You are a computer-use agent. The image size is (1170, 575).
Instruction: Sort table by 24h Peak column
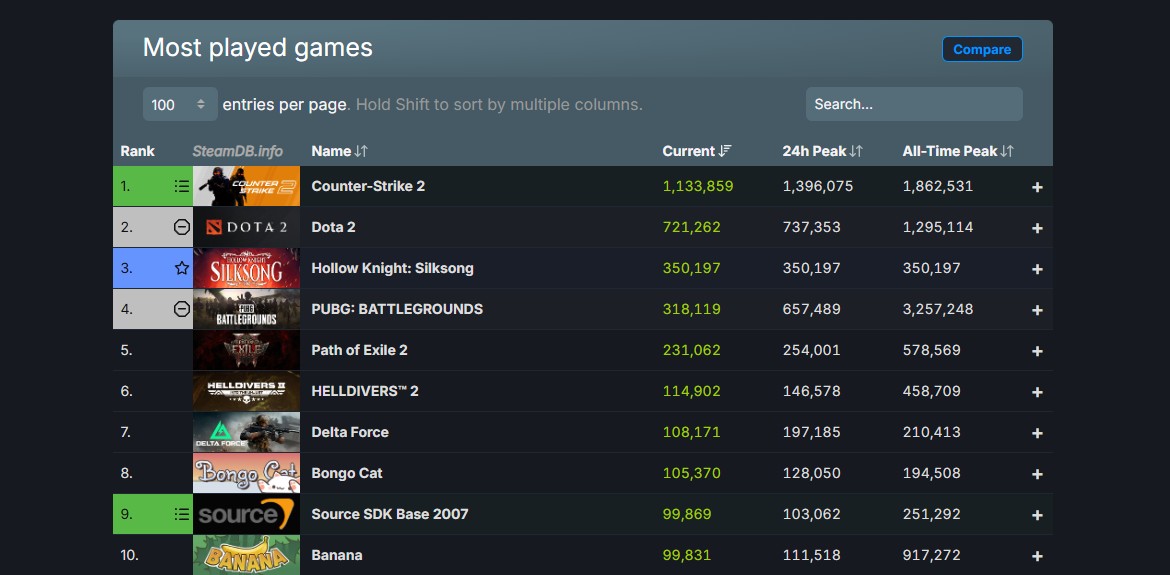click(x=822, y=151)
